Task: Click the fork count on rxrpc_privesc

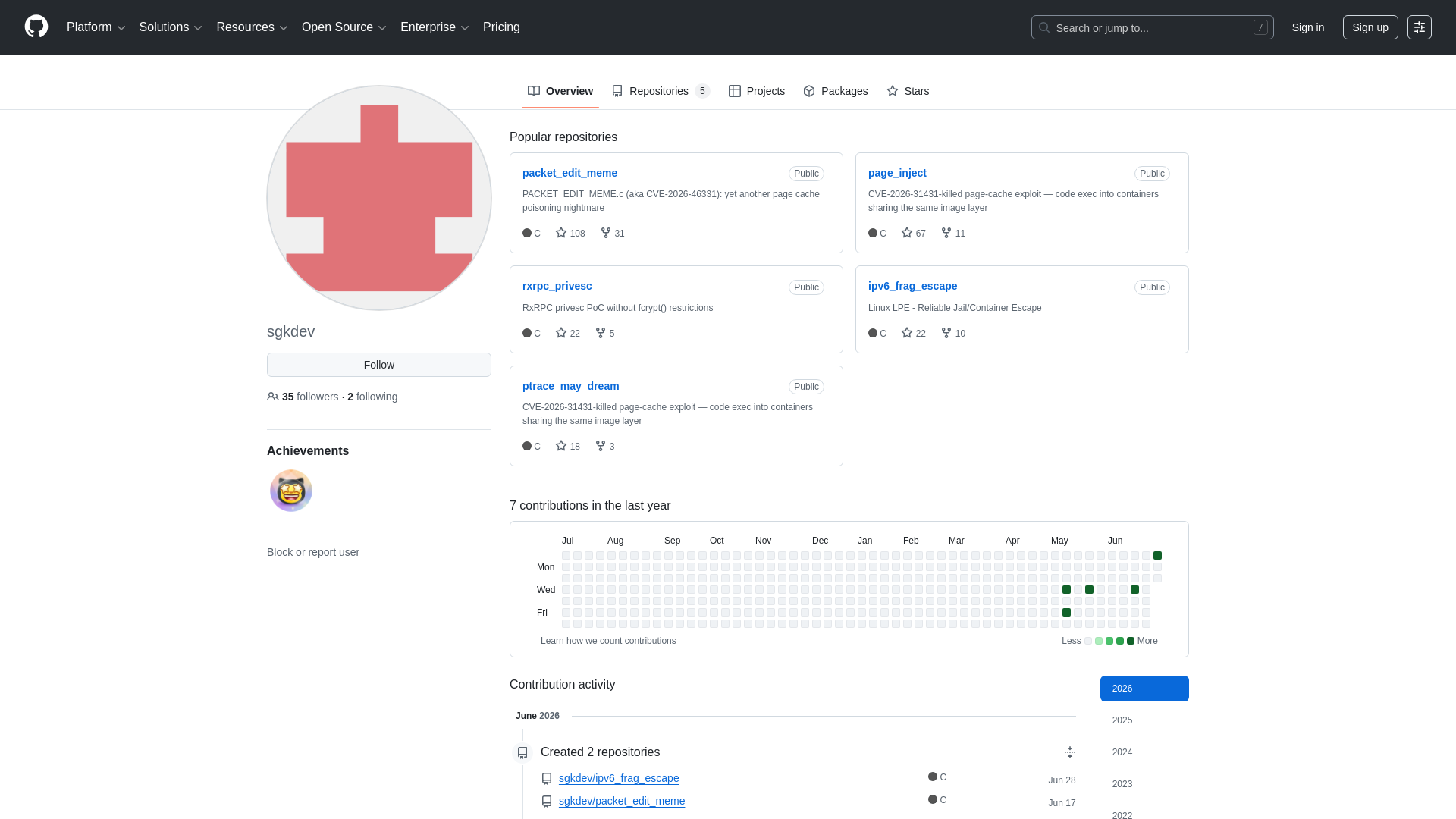Action: point(605,333)
